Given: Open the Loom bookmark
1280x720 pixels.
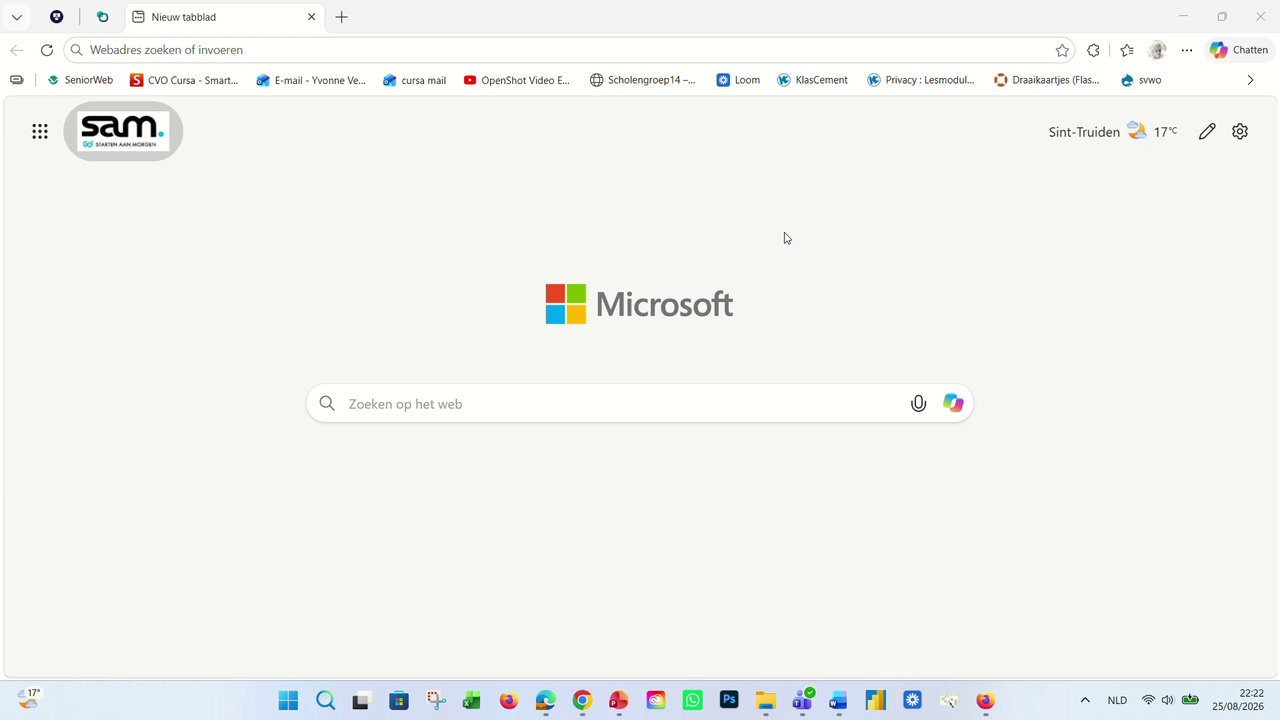Looking at the screenshot, I should [x=738, y=80].
